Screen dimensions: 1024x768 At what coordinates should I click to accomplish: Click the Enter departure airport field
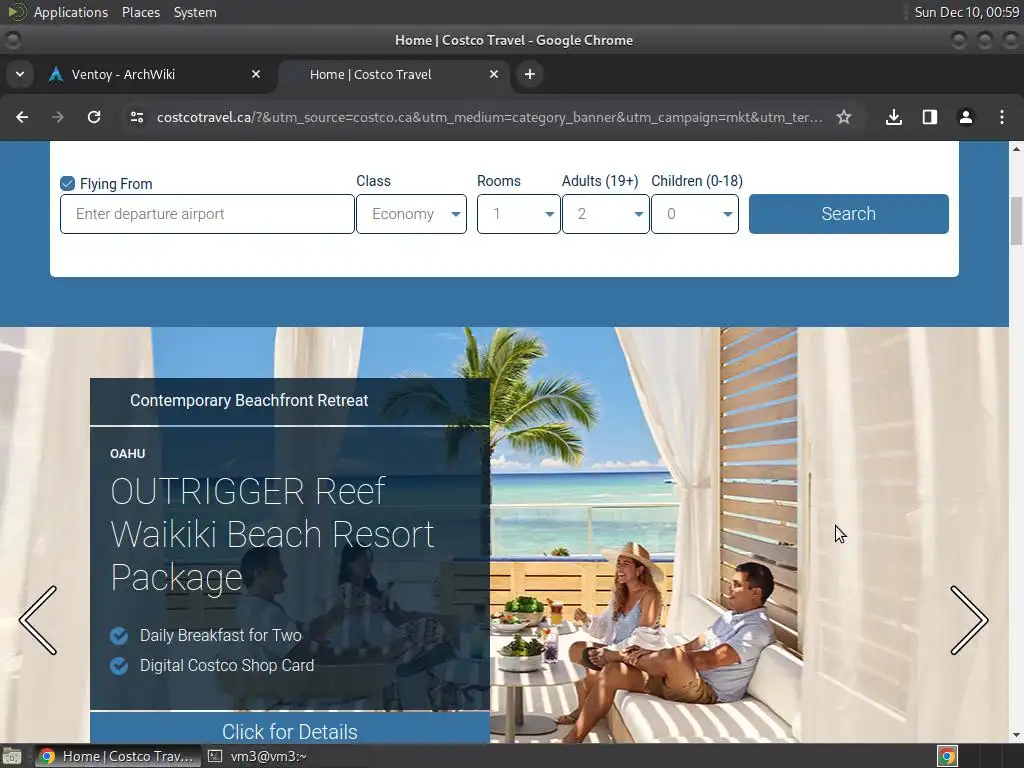pyautogui.click(x=207, y=214)
